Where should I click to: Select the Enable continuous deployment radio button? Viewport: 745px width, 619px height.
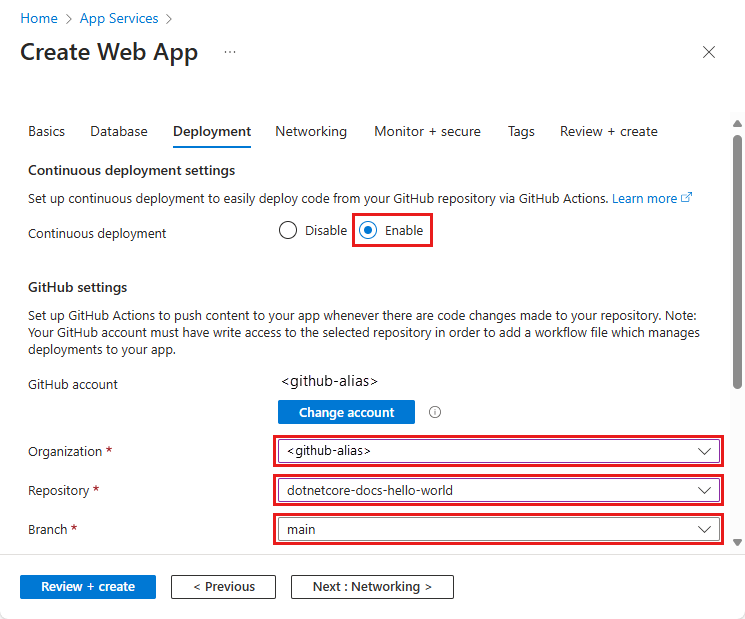[368, 230]
